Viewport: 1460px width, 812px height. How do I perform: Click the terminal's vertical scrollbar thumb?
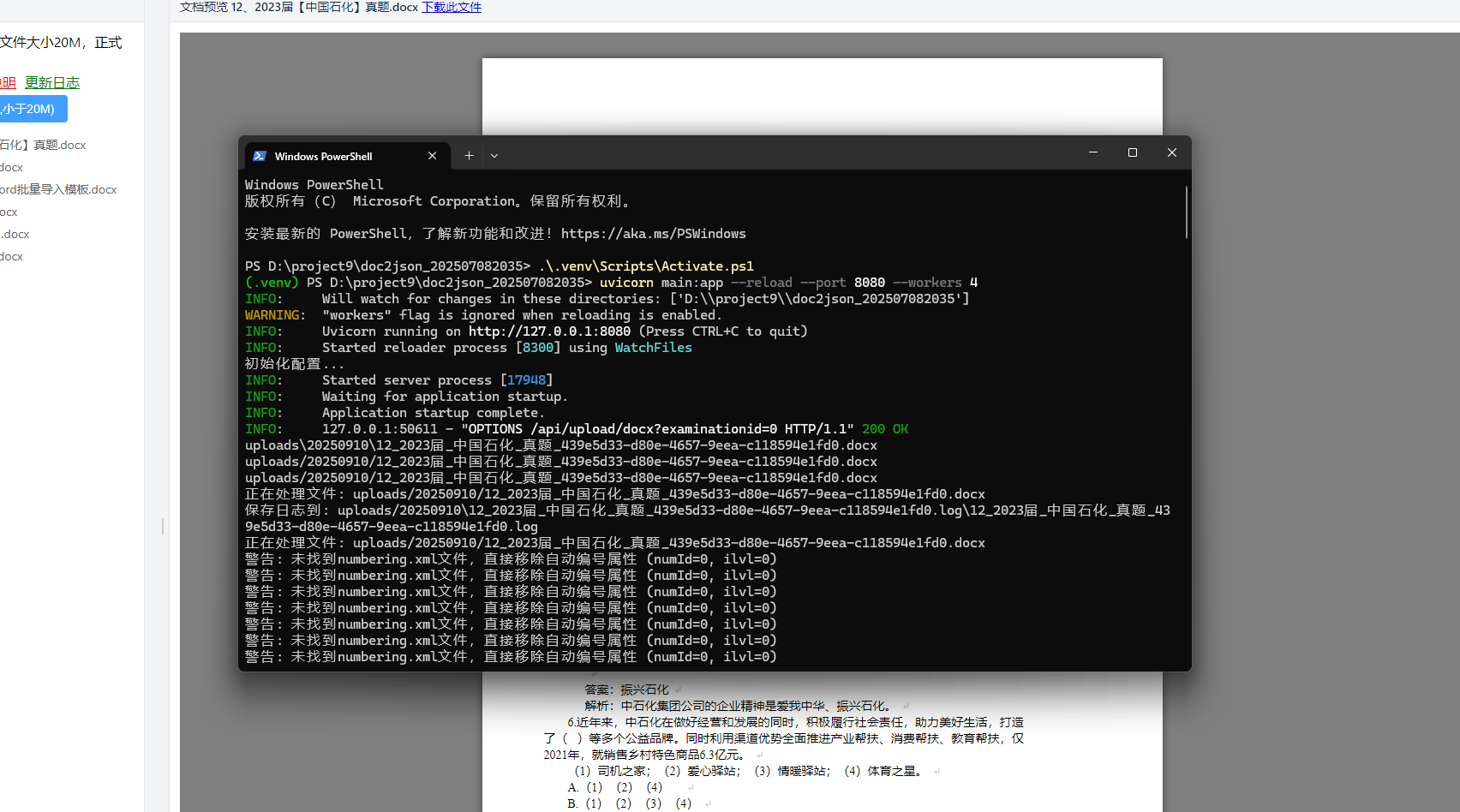[x=1187, y=212]
